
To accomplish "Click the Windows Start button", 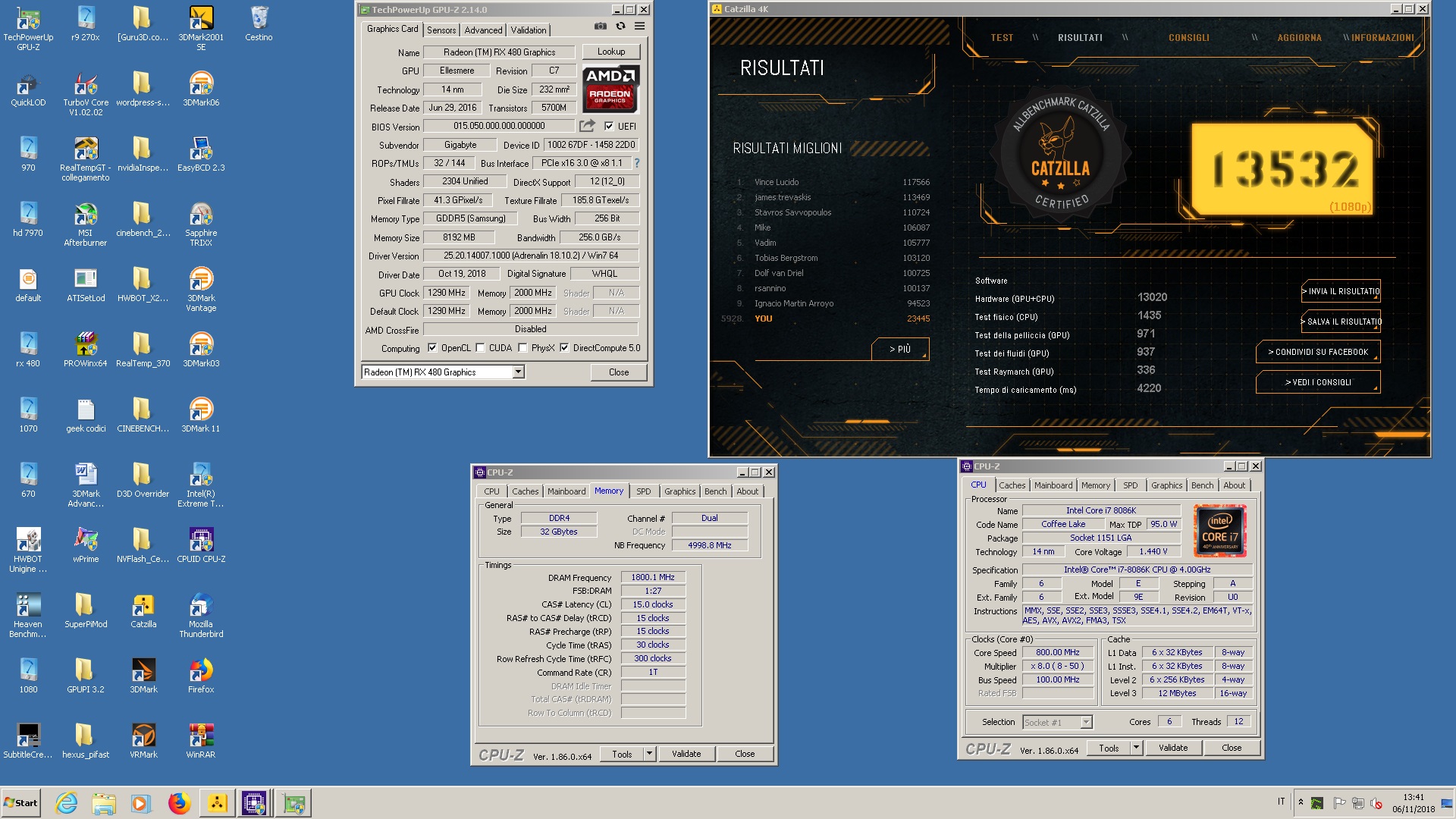I will pyautogui.click(x=21, y=803).
